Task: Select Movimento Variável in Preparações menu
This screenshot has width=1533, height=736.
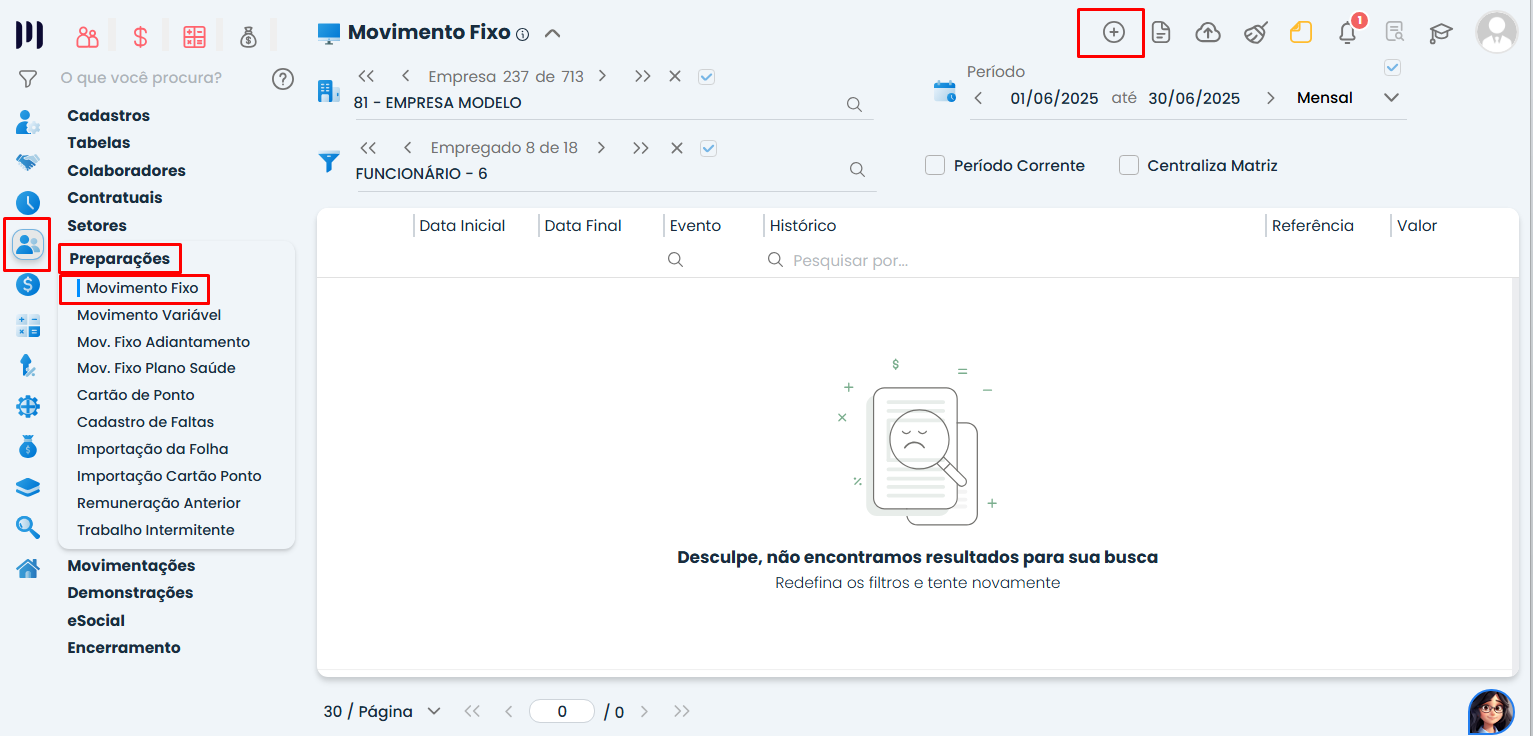Action: [x=149, y=315]
